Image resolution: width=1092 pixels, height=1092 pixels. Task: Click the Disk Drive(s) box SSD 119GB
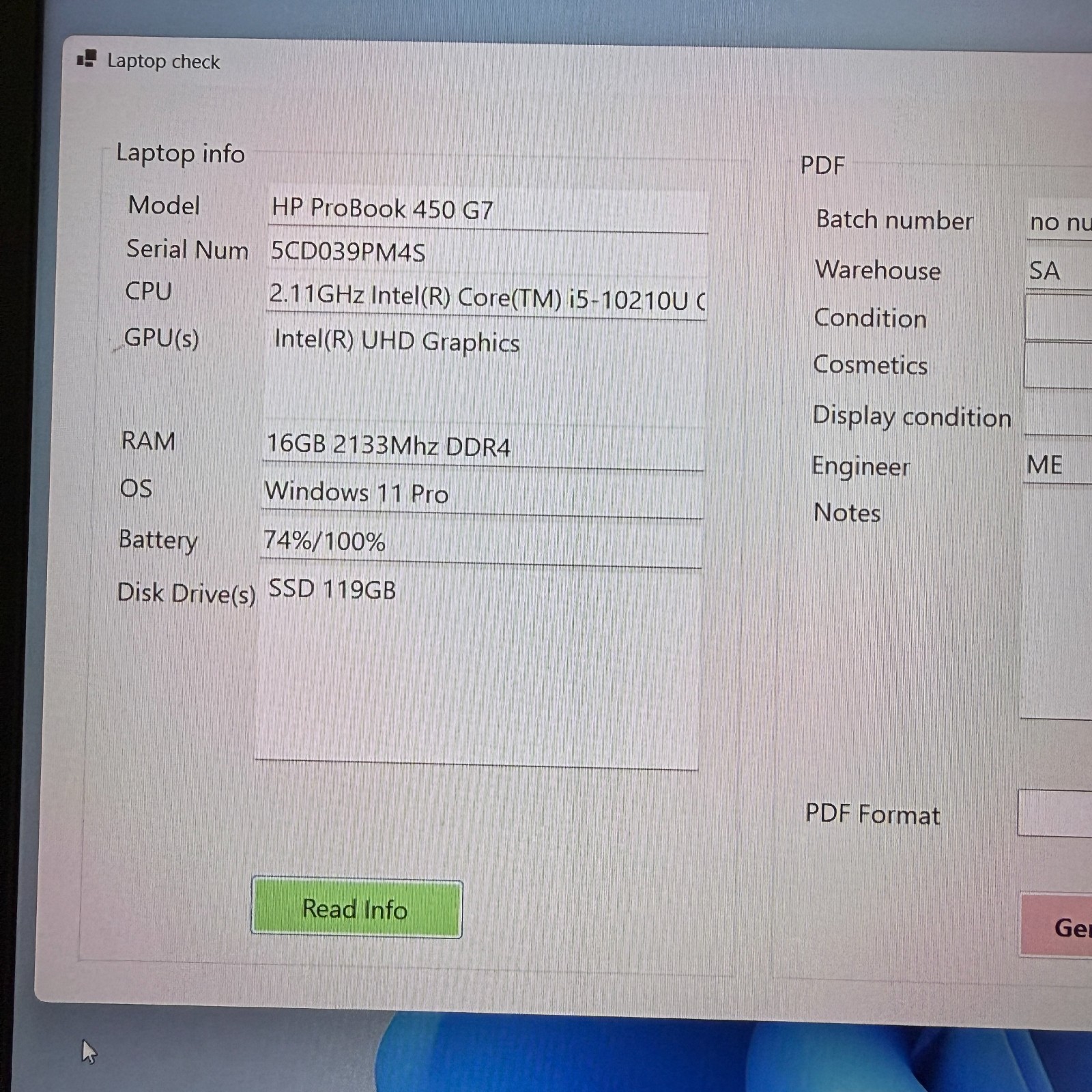(x=478, y=670)
